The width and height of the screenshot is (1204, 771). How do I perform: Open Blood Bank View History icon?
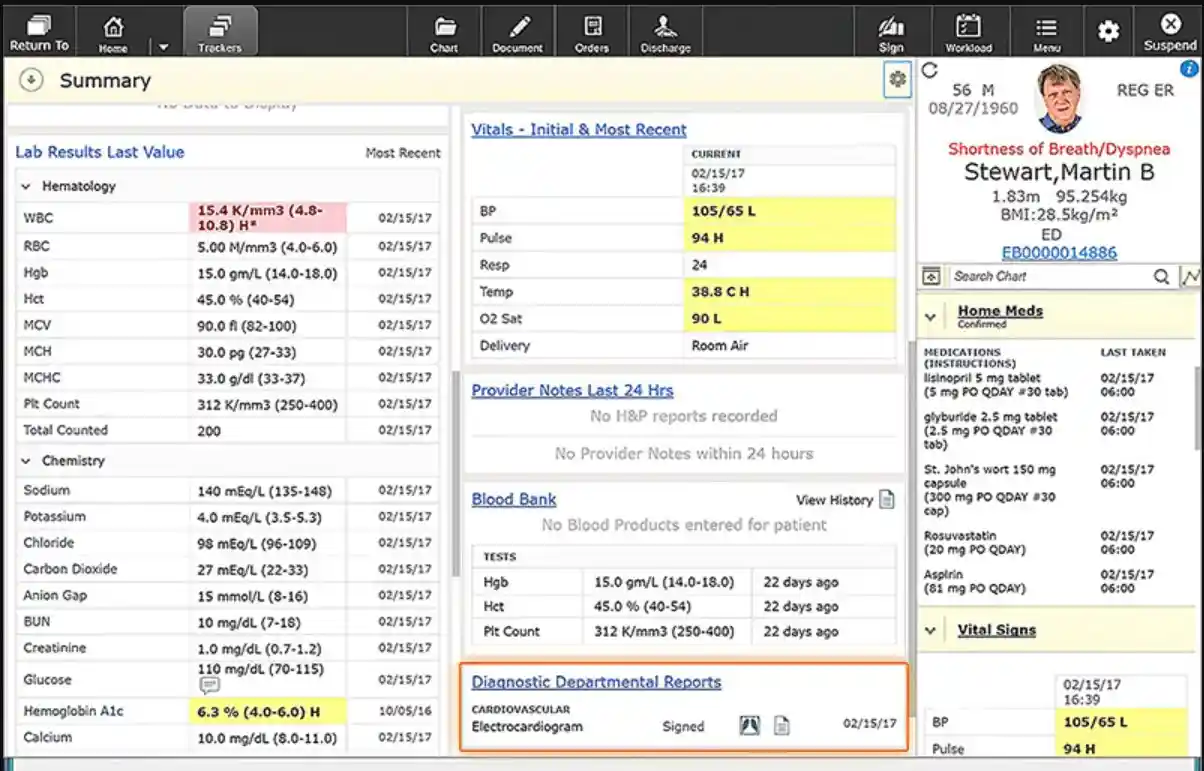pyautogui.click(x=885, y=500)
